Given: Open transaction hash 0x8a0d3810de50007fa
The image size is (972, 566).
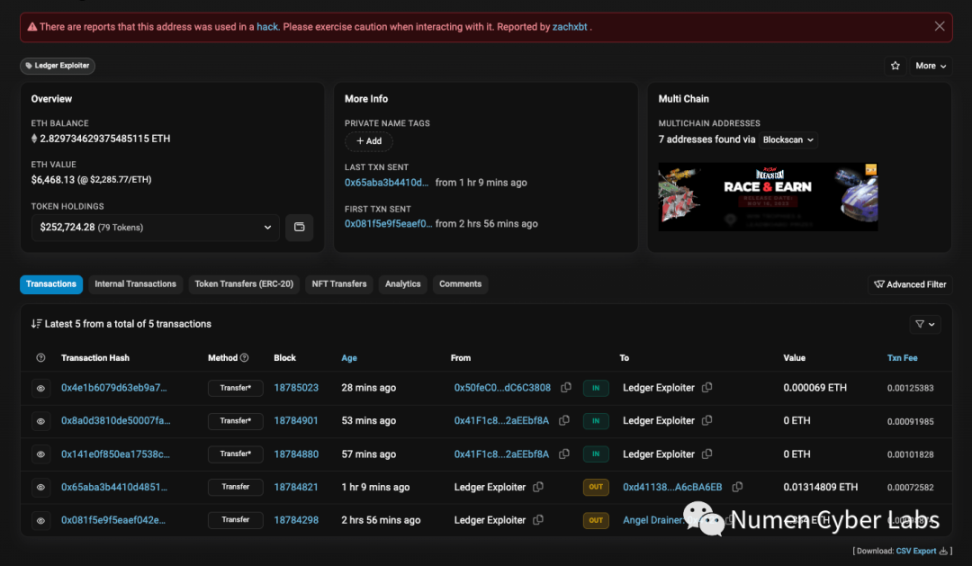Looking at the screenshot, I should click(115, 420).
